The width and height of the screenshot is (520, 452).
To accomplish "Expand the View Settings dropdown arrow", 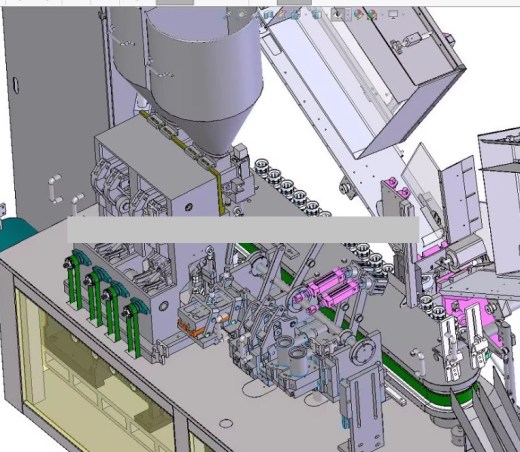I will [403, 14].
